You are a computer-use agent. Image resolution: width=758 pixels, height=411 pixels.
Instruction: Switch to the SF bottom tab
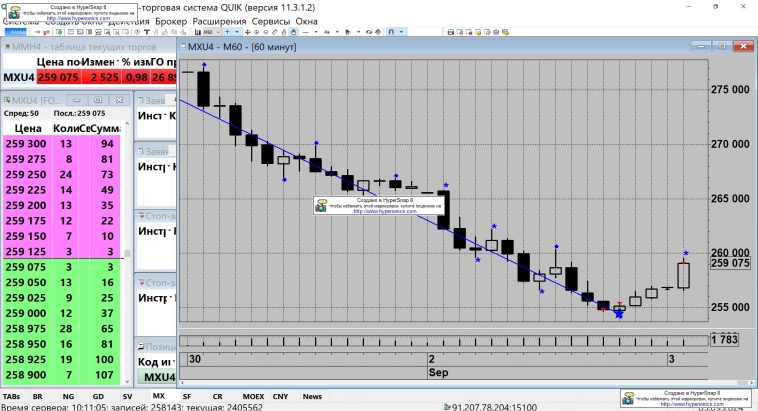[x=187, y=396]
